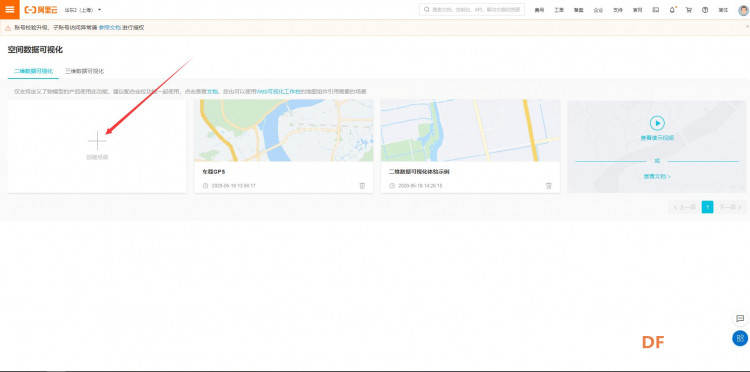
Task: Delete the 车载GPS scene via trash icon
Action: pos(362,186)
